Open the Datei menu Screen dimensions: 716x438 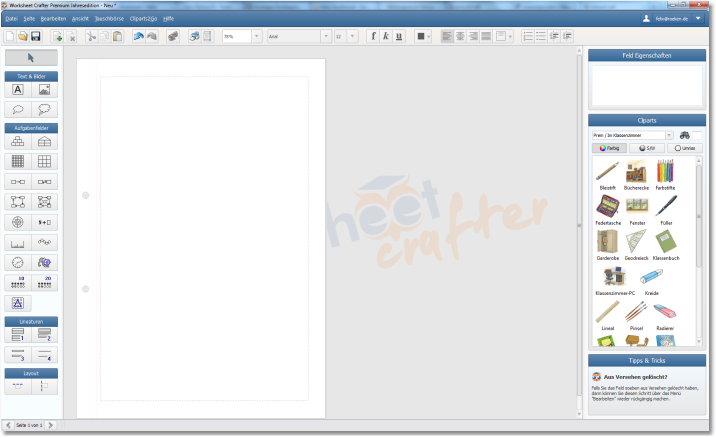coord(11,19)
